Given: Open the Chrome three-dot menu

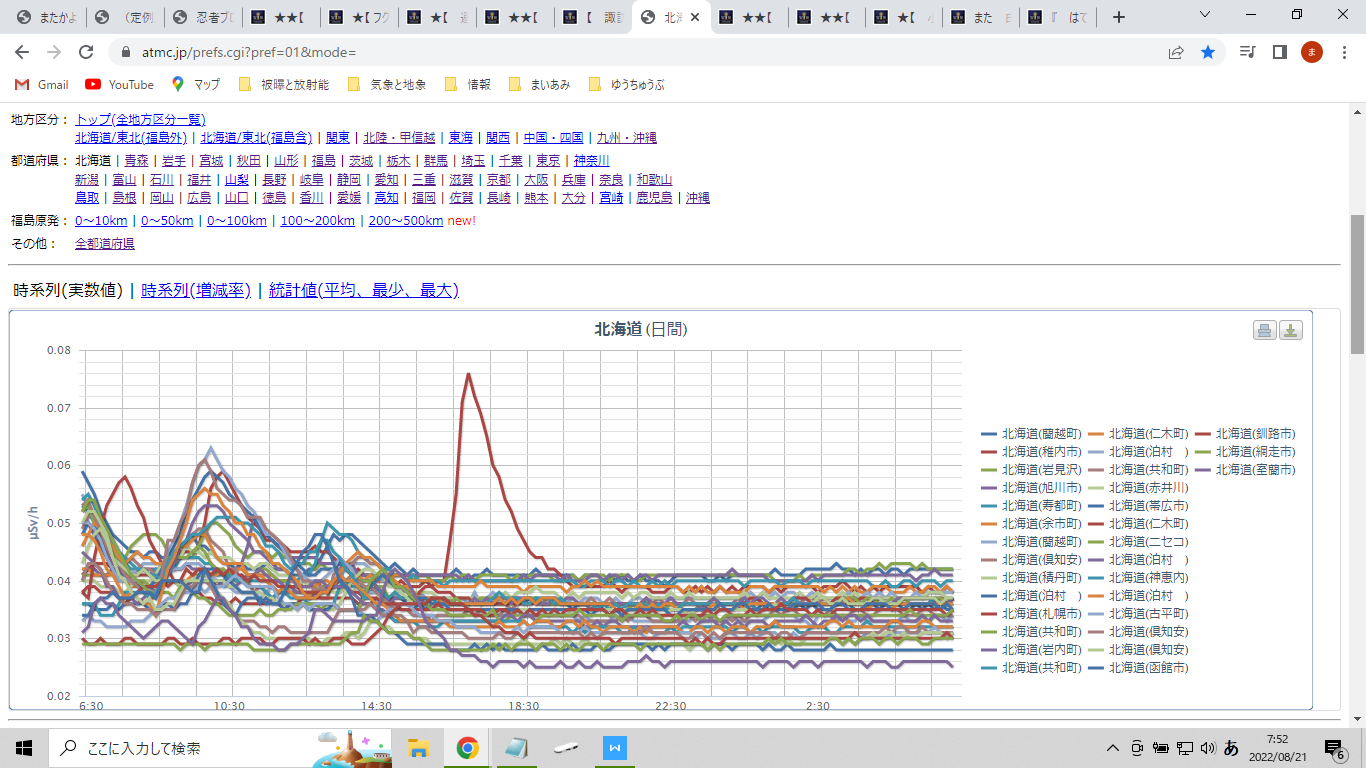Looking at the screenshot, I should coord(1343,52).
